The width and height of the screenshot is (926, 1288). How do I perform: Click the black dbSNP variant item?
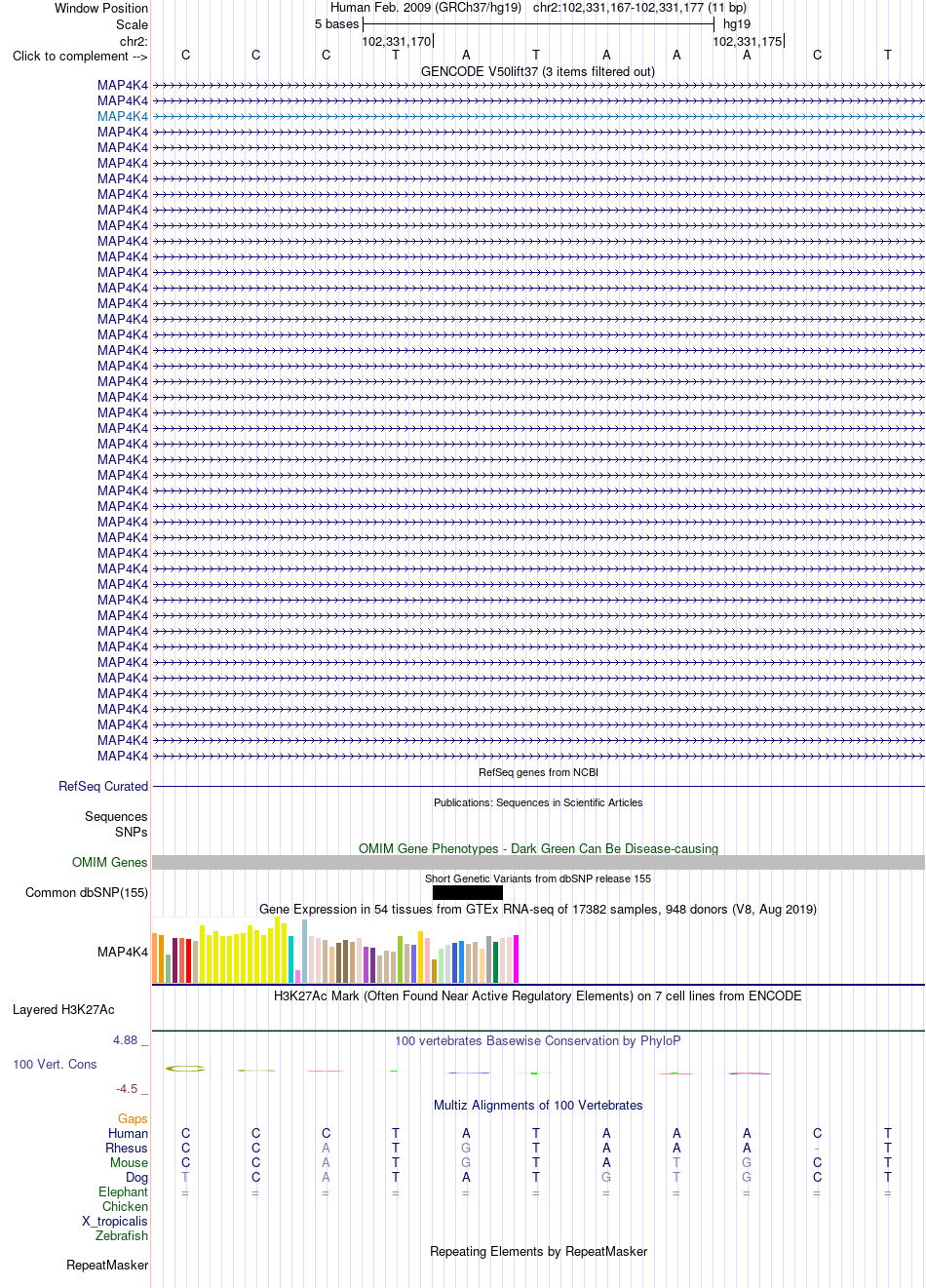coord(468,892)
